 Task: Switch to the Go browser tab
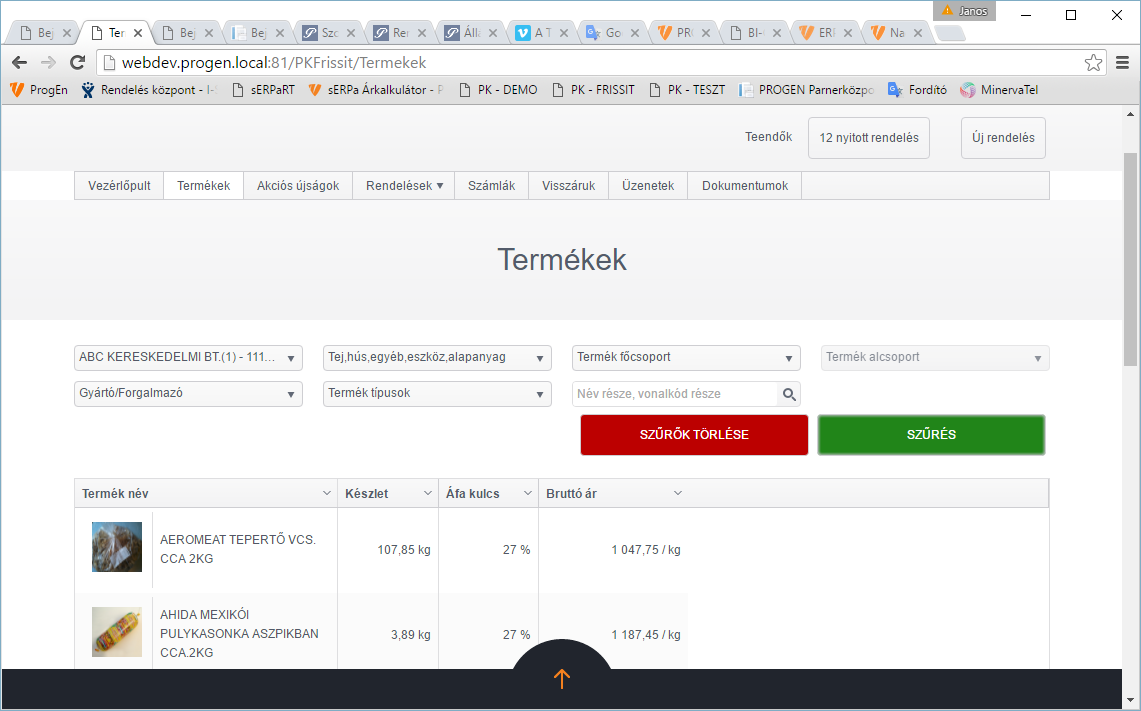tap(613, 33)
